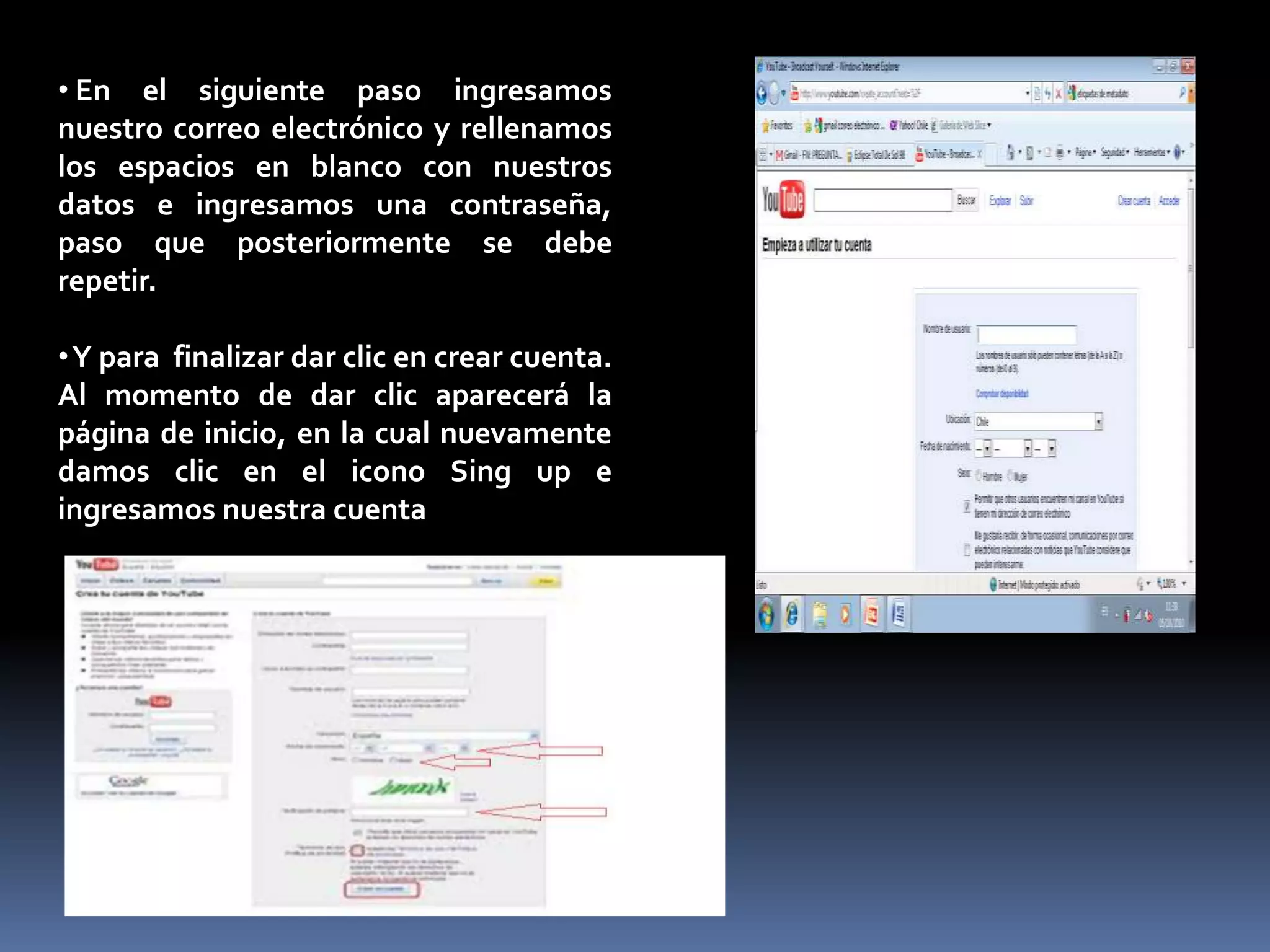This screenshot has height=952, width=1270.
Task: Click the pop-up blocker icon in the status bar
Action: 1140,584
